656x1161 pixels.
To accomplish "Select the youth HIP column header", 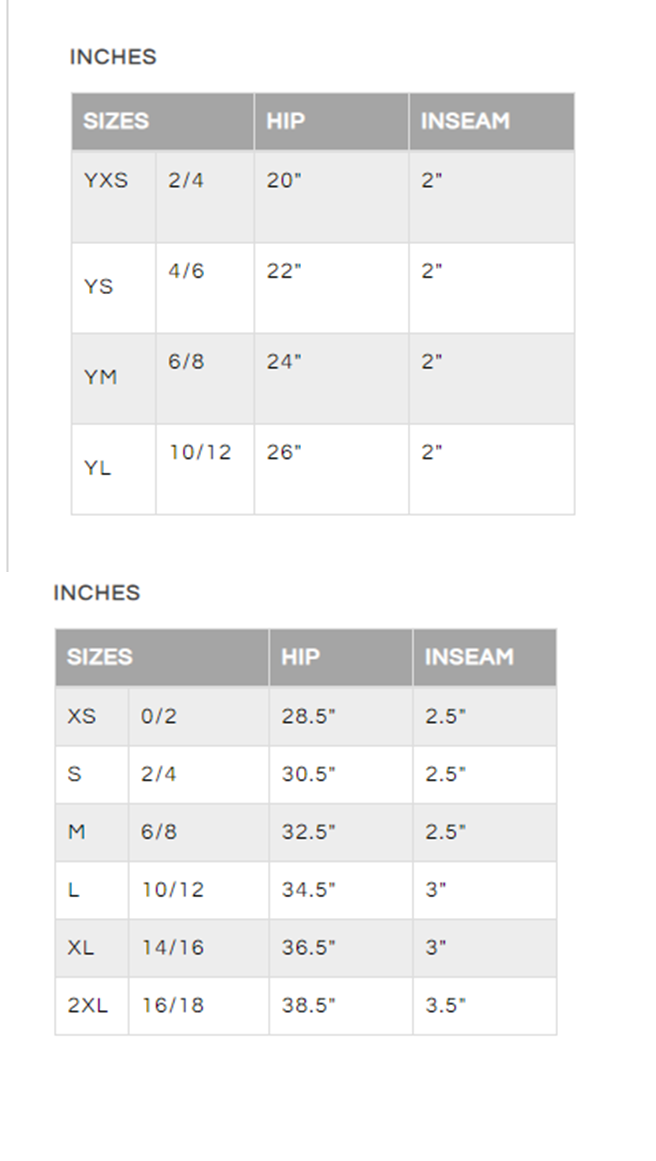I will pyautogui.click(x=332, y=121).
